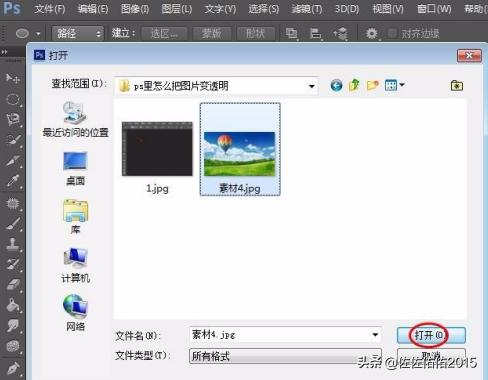Click the path operations icon in options bar
The image size is (488, 380).
click(291, 33)
